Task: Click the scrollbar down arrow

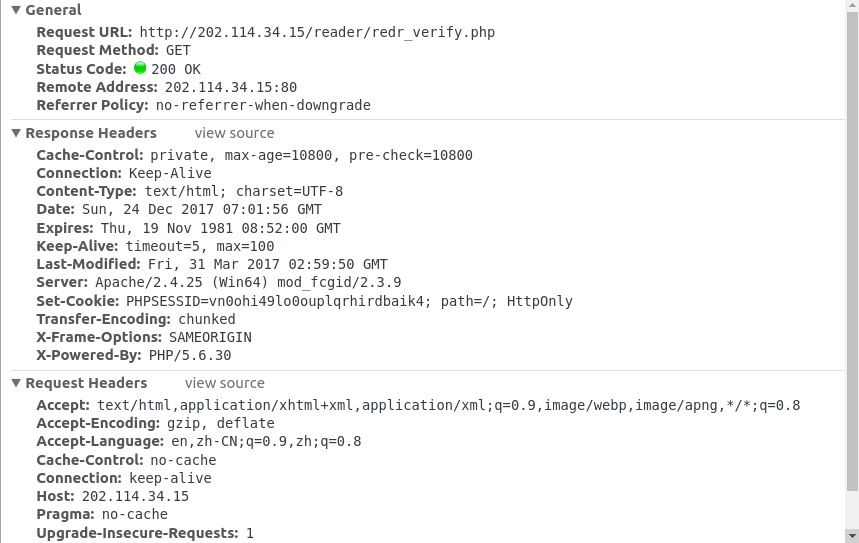Action: [x=852, y=536]
